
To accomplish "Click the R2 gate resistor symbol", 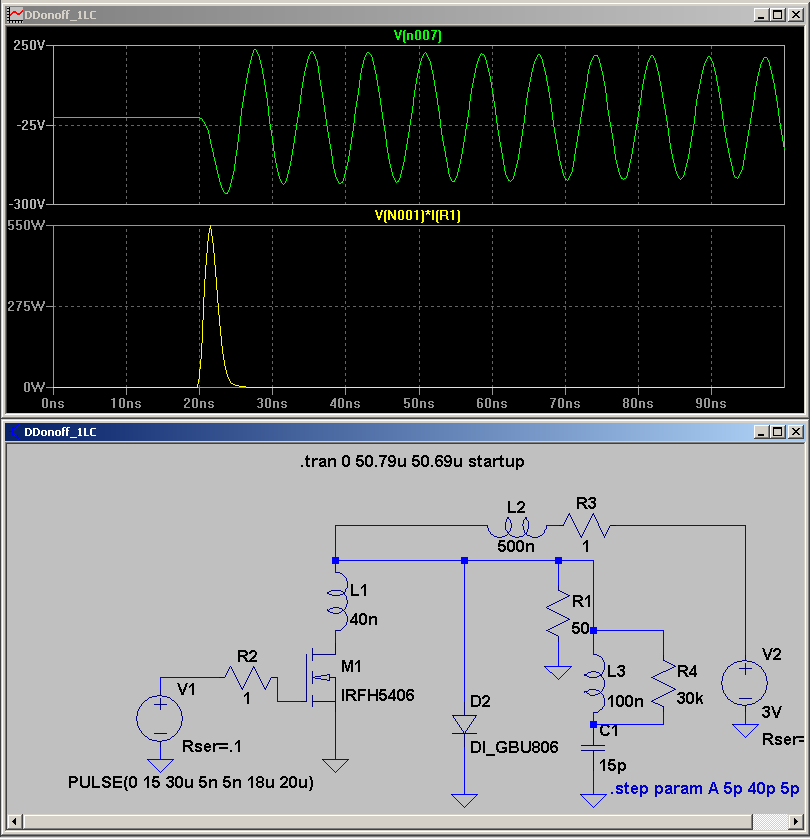I will tap(248, 679).
